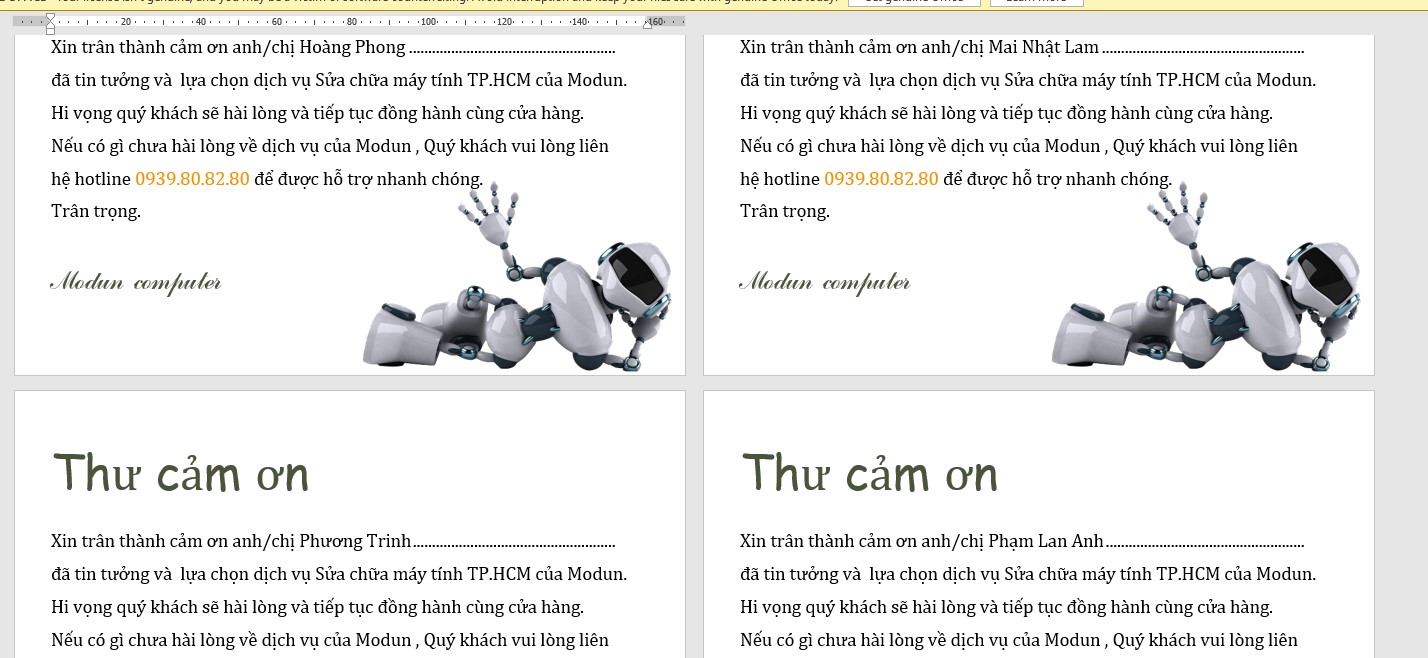Click "Nếu có gì chưa hài lòng" line in Phạm Lan Anh card
Screen dimensions: 1428x658
coord(1019,640)
